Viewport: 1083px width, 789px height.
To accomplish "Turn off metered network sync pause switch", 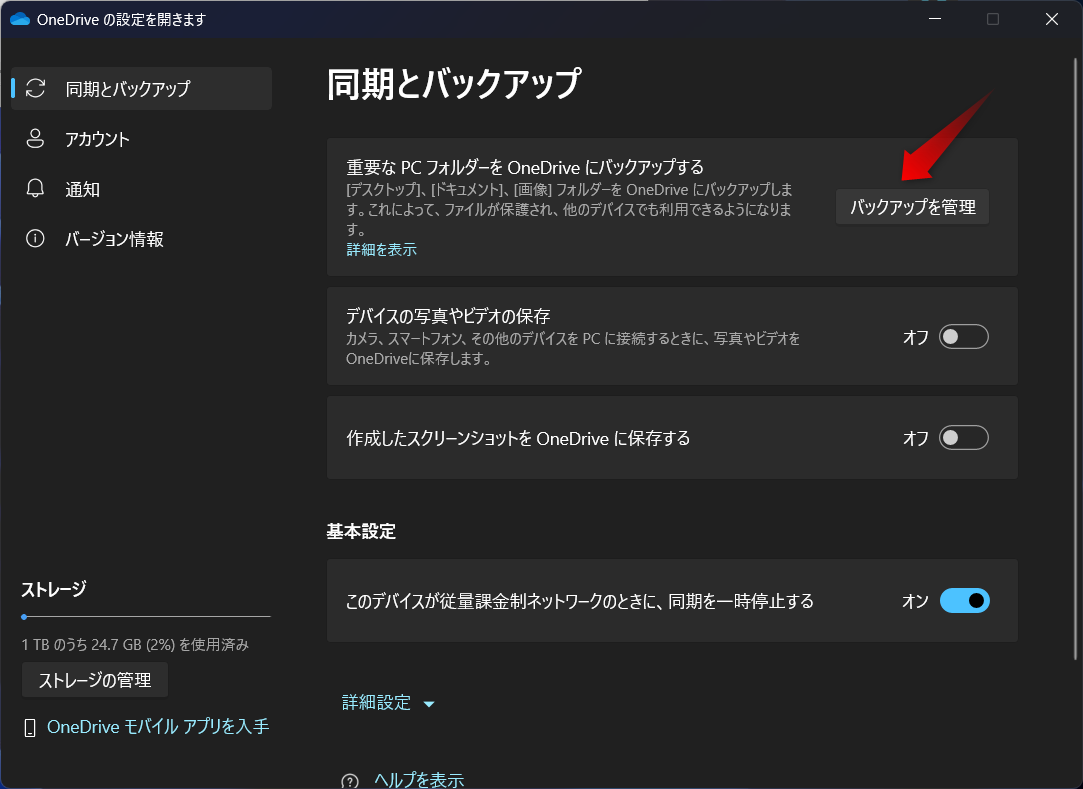I will [964, 600].
